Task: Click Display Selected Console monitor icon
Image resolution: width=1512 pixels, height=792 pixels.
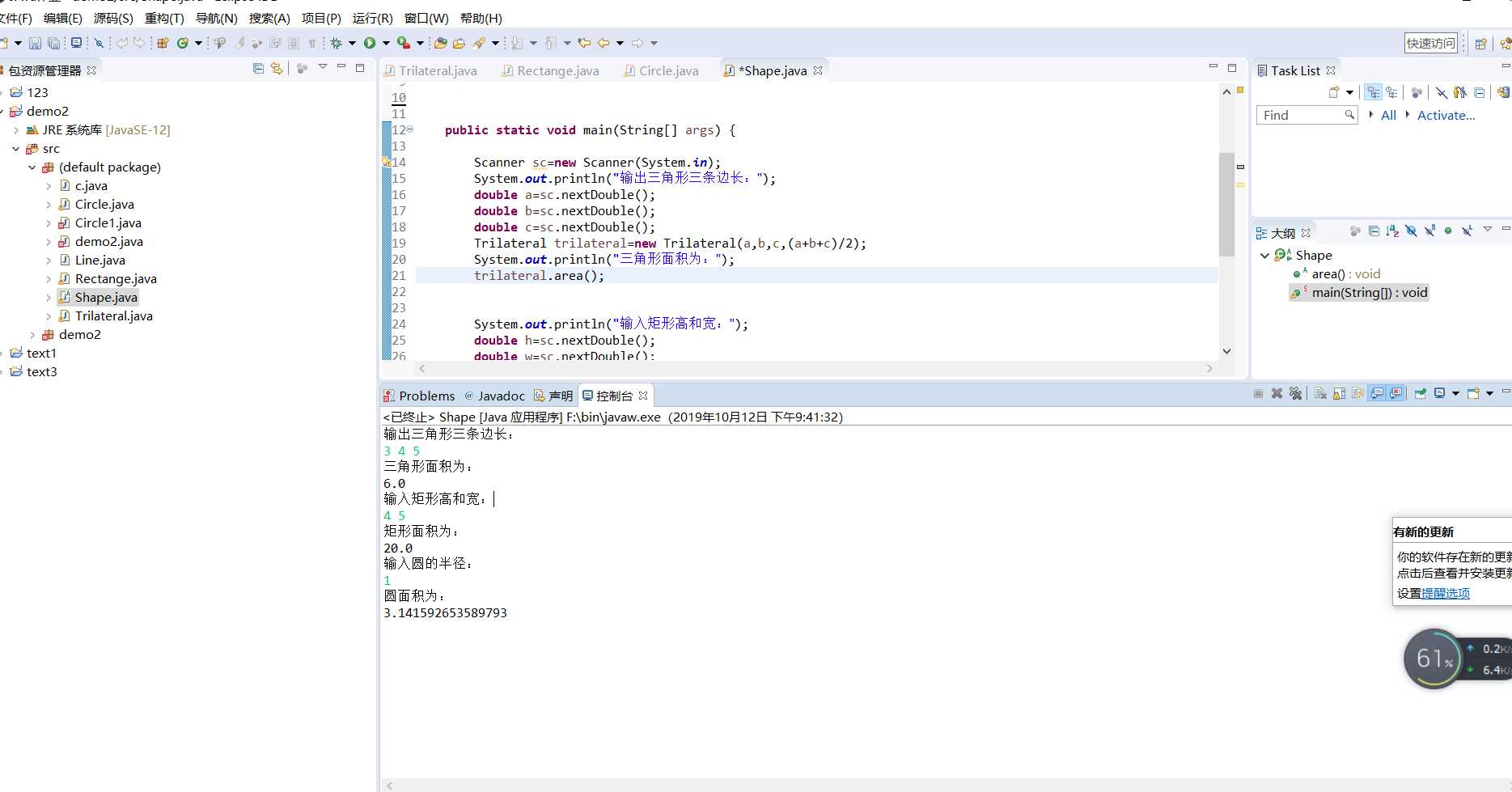Action: click(1439, 393)
